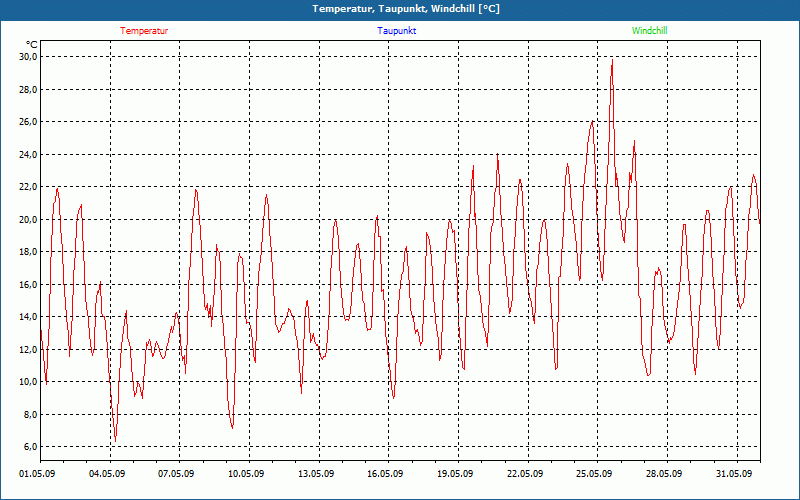Click the 28.05.09 date label

coord(664,474)
